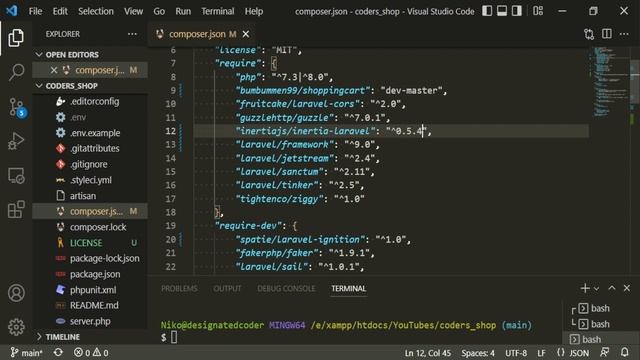The image size is (640, 360).
Task: Synchronize changes icon in status bar
Action: click(x=58, y=352)
